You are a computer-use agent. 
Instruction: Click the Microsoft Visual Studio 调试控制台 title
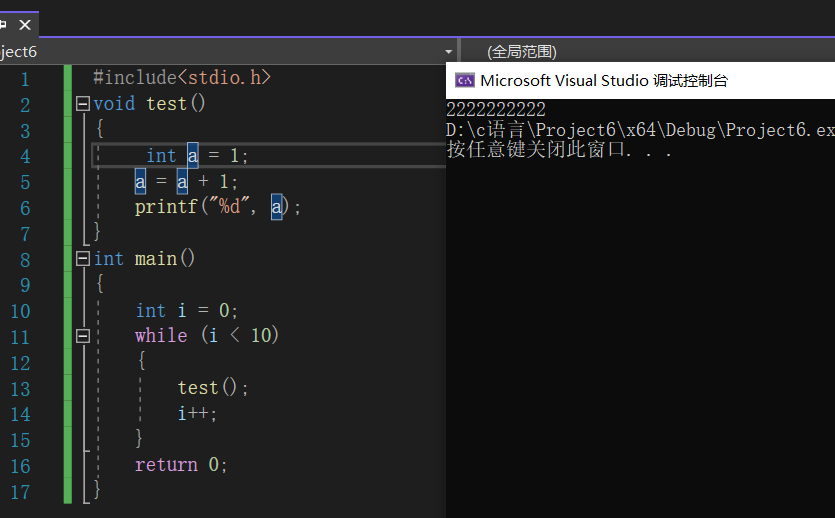click(604, 80)
